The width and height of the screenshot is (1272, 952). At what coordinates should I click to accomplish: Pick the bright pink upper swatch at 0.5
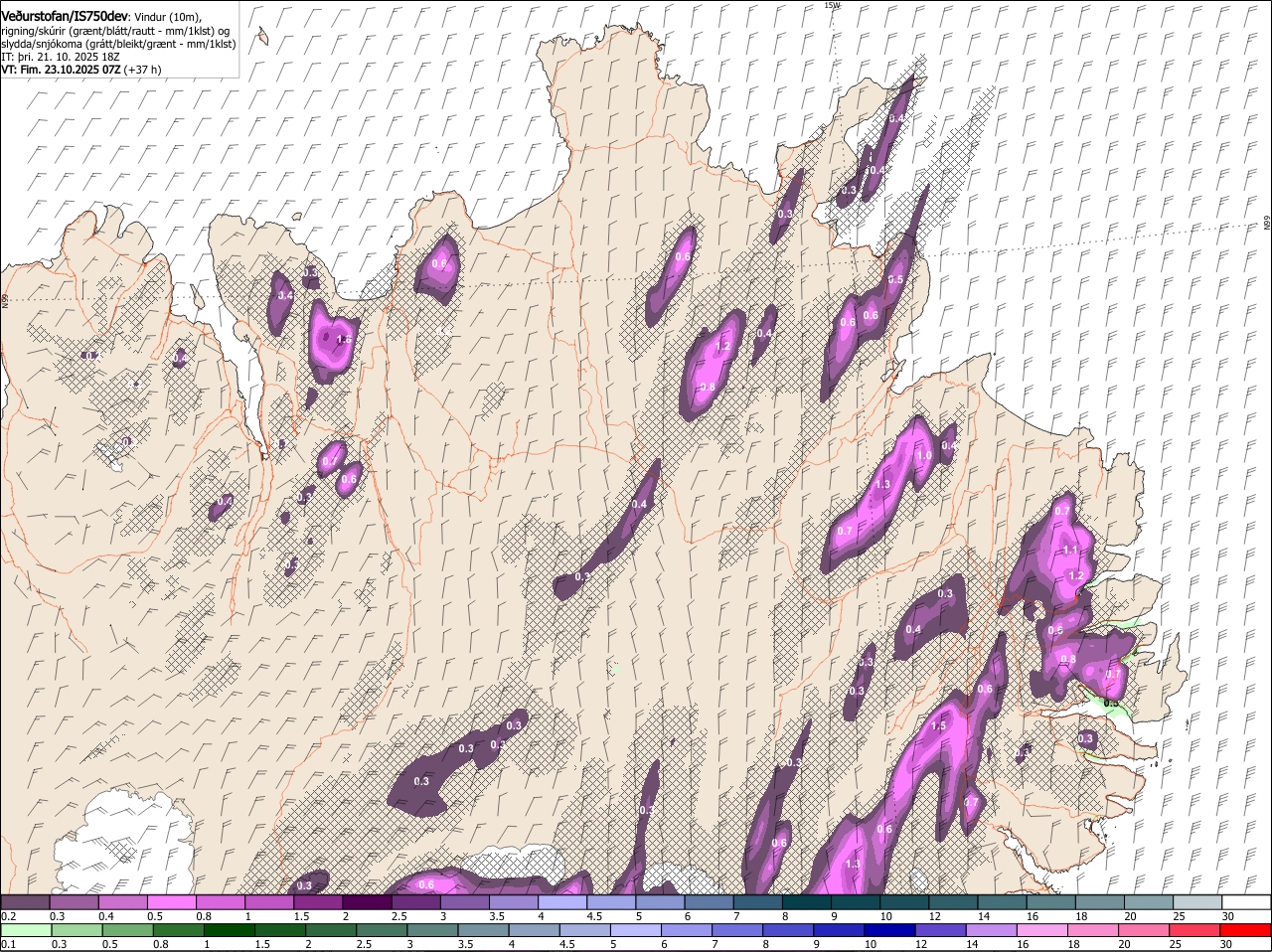coord(171,901)
